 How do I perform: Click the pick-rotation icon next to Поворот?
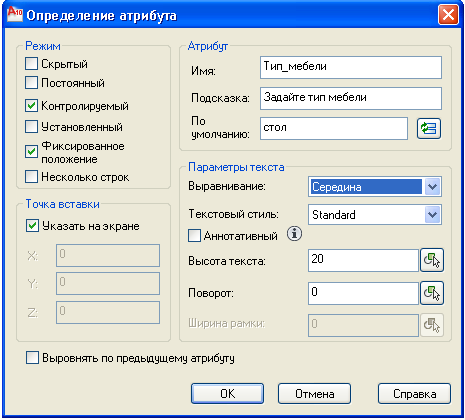pyautogui.click(x=432, y=293)
